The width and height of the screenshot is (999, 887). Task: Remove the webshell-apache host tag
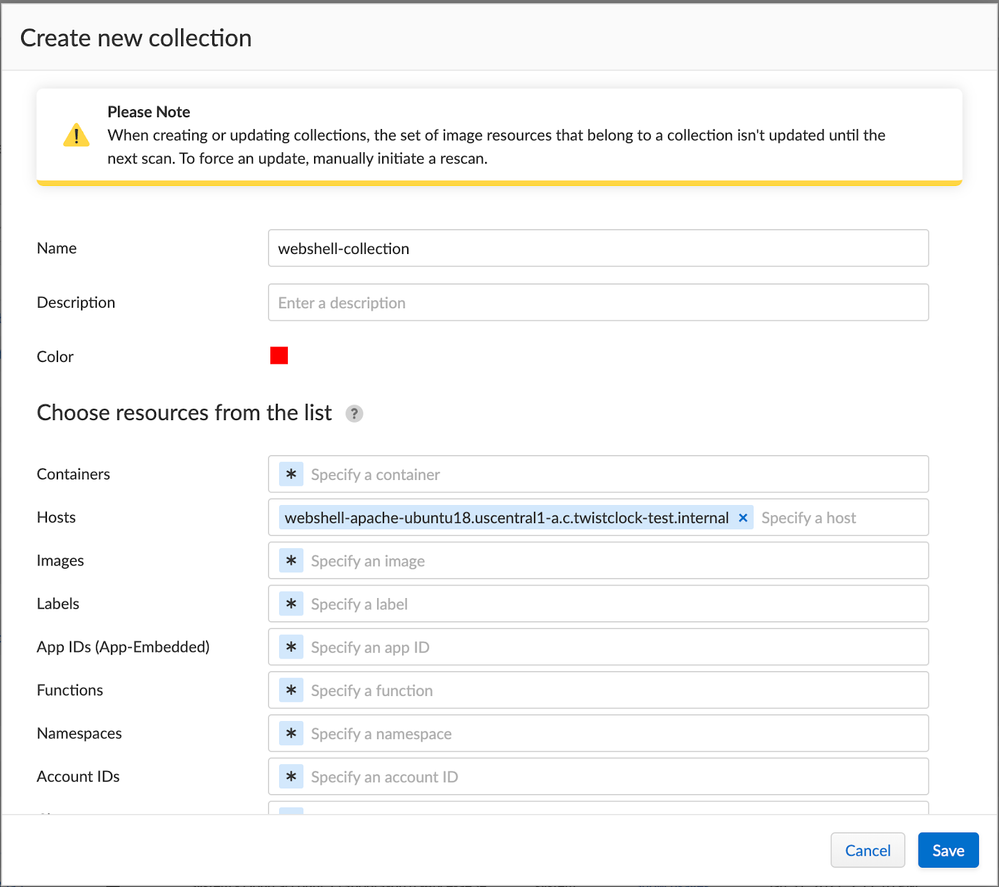[743, 518]
